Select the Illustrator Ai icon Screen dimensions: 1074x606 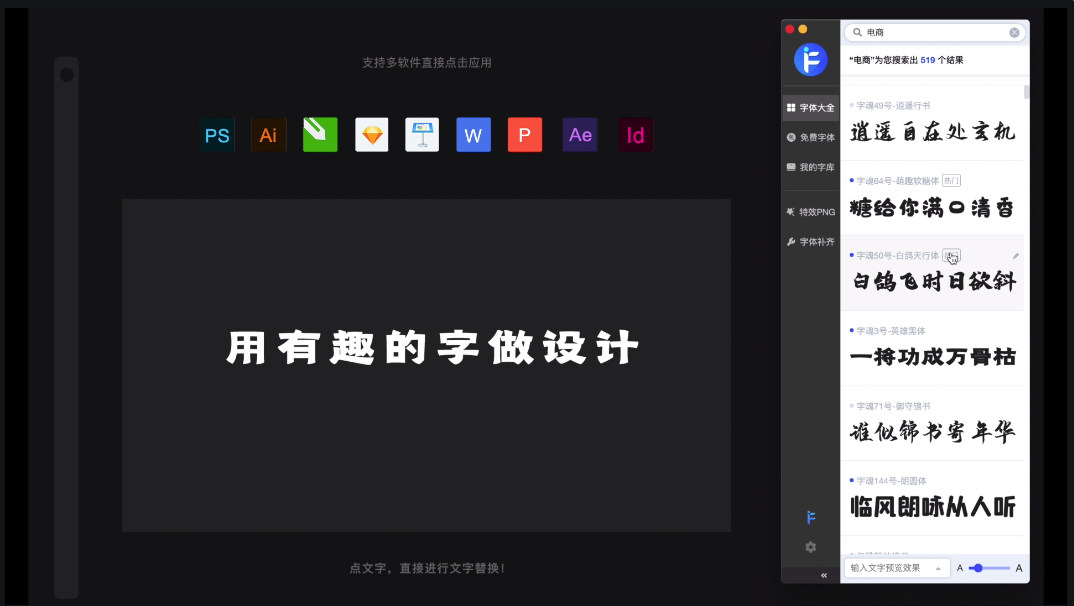point(268,135)
